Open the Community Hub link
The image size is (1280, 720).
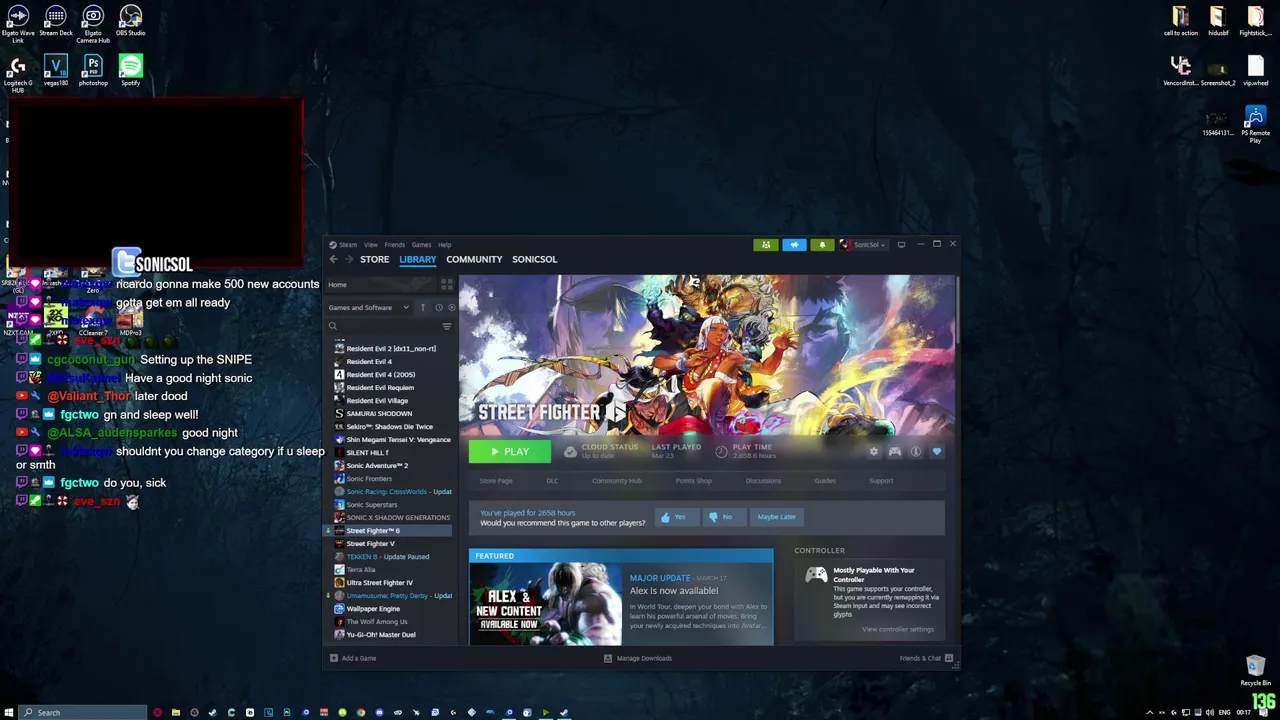pos(617,481)
